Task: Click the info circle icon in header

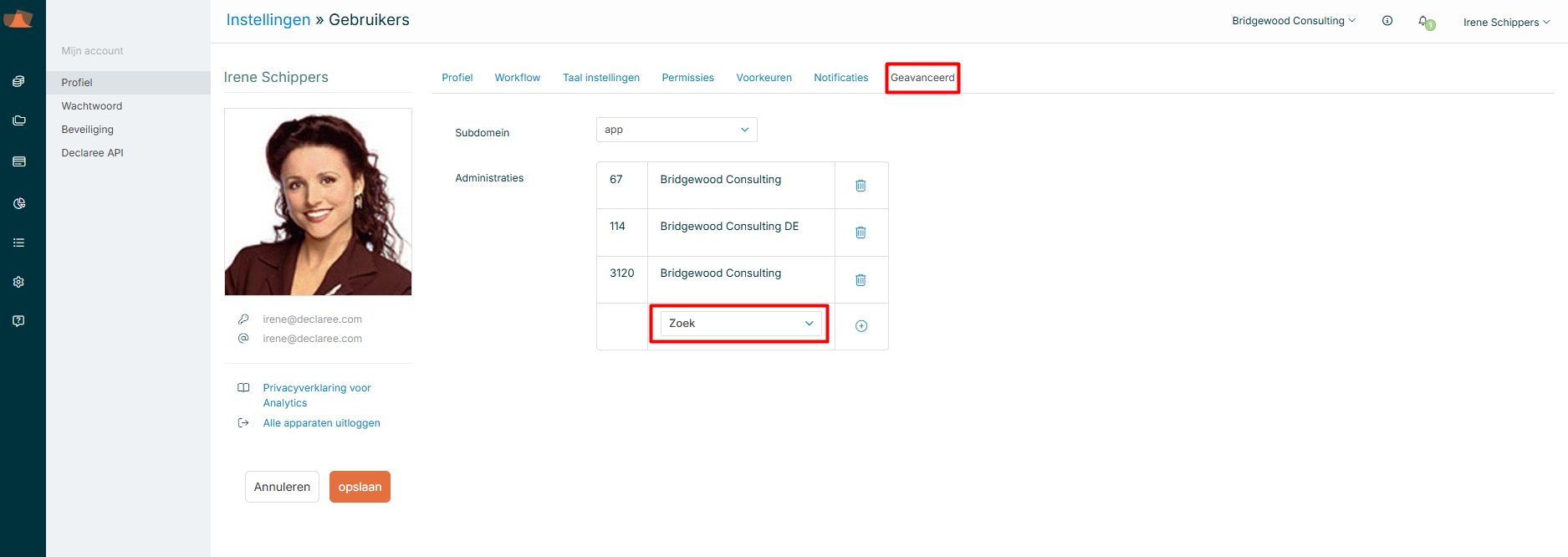Action: click(x=1387, y=21)
